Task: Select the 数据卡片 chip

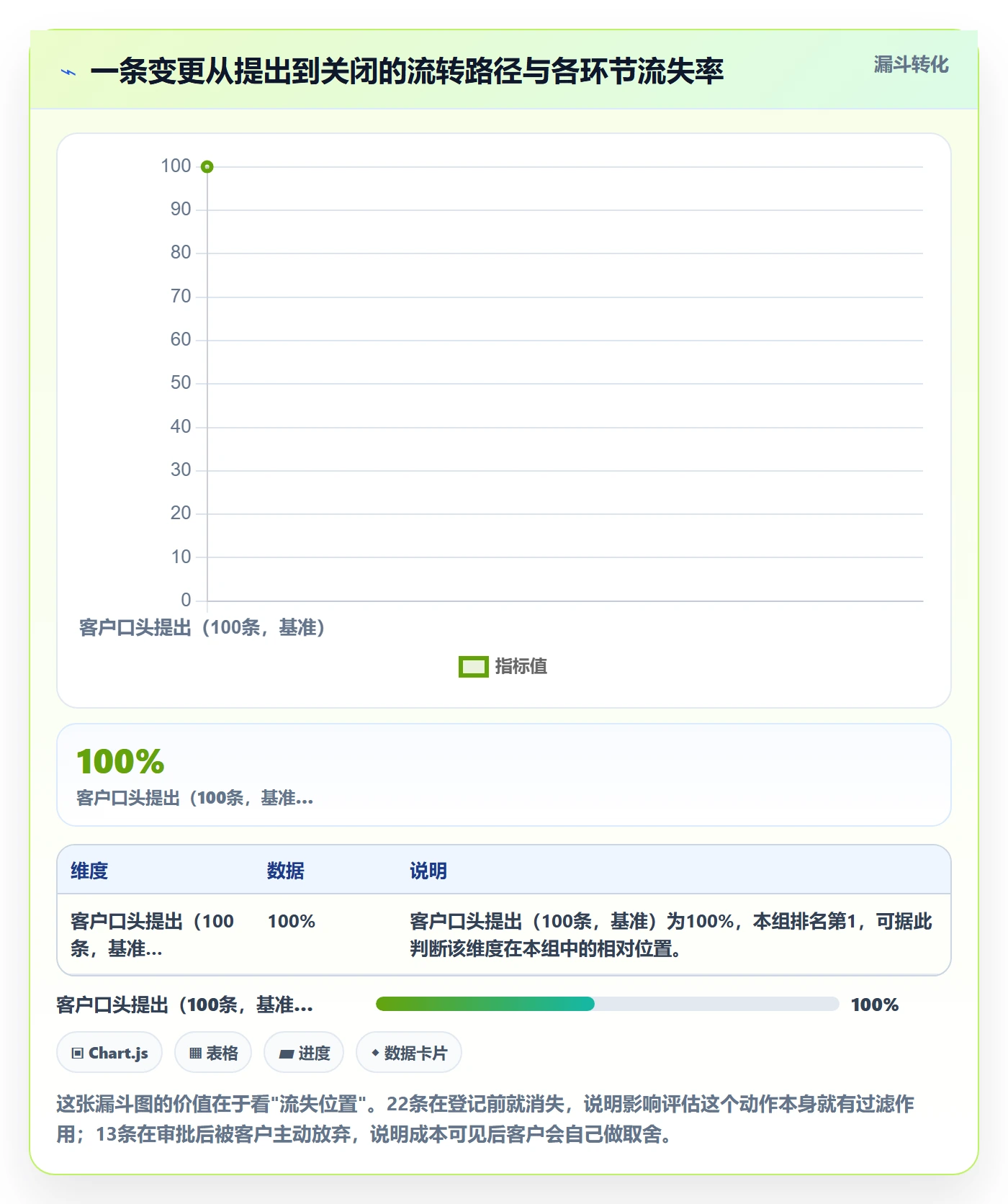Action: pyautogui.click(x=409, y=1053)
